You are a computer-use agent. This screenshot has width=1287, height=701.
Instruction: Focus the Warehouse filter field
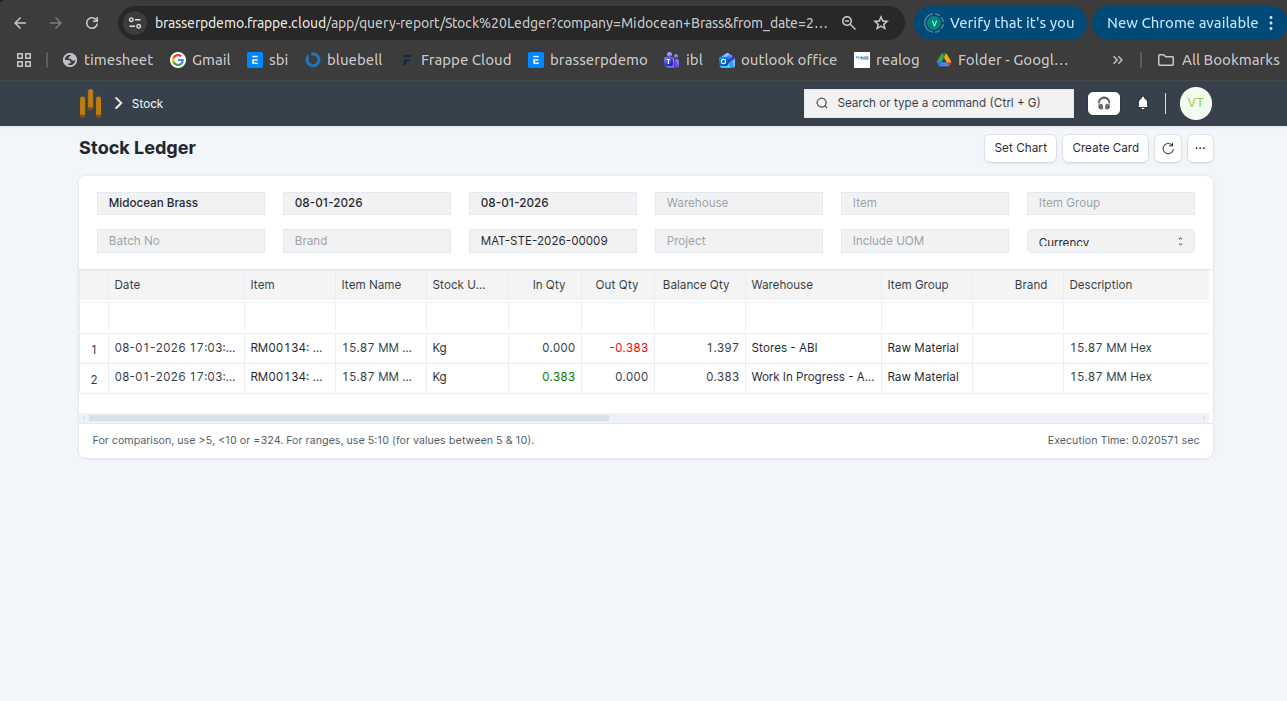pos(738,203)
